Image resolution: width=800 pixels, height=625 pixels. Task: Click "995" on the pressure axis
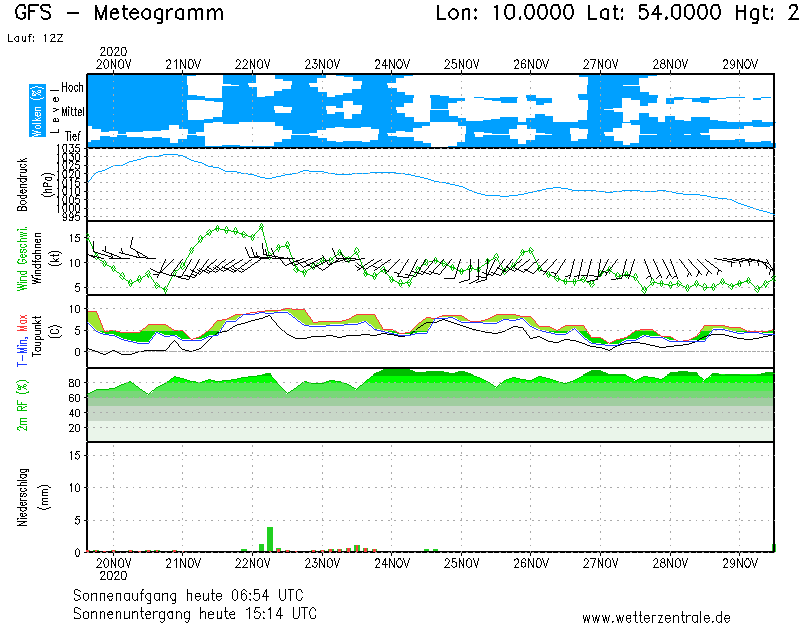[71, 217]
